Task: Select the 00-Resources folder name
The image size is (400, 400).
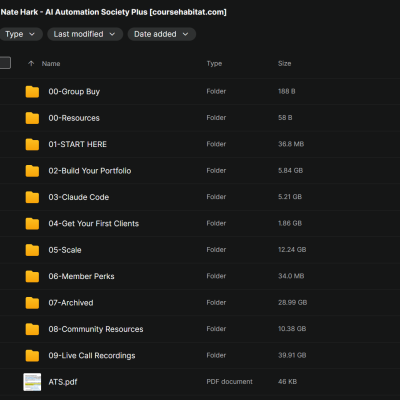Action: [x=74, y=118]
